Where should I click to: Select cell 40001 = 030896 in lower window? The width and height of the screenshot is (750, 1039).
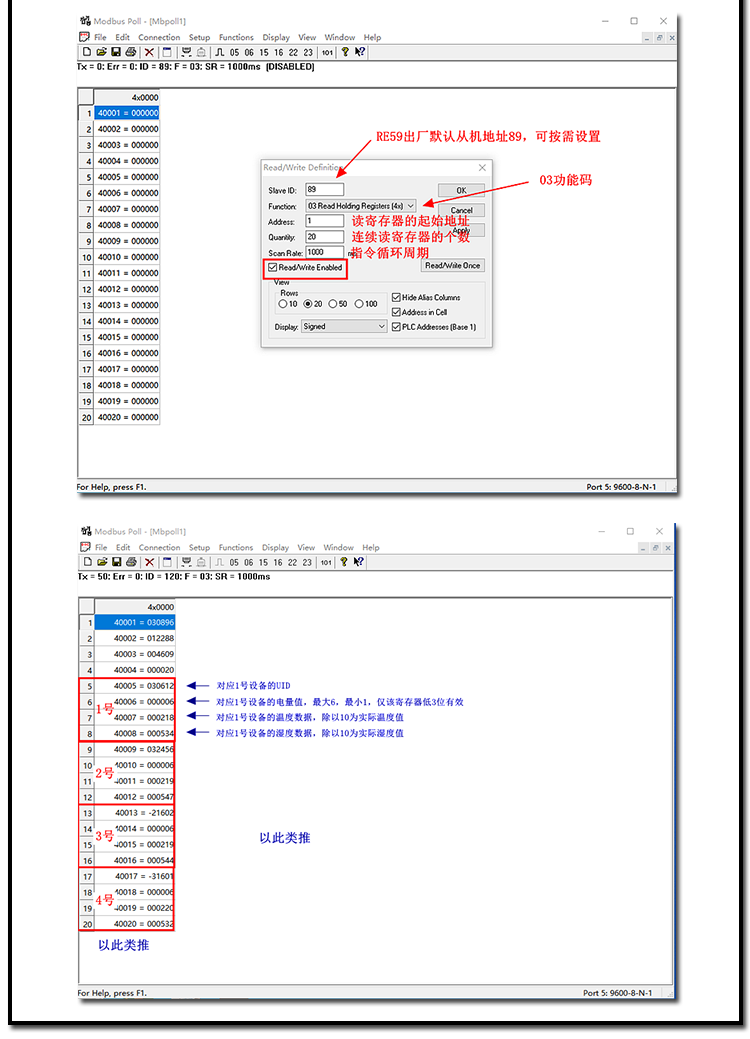click(134, 622)
